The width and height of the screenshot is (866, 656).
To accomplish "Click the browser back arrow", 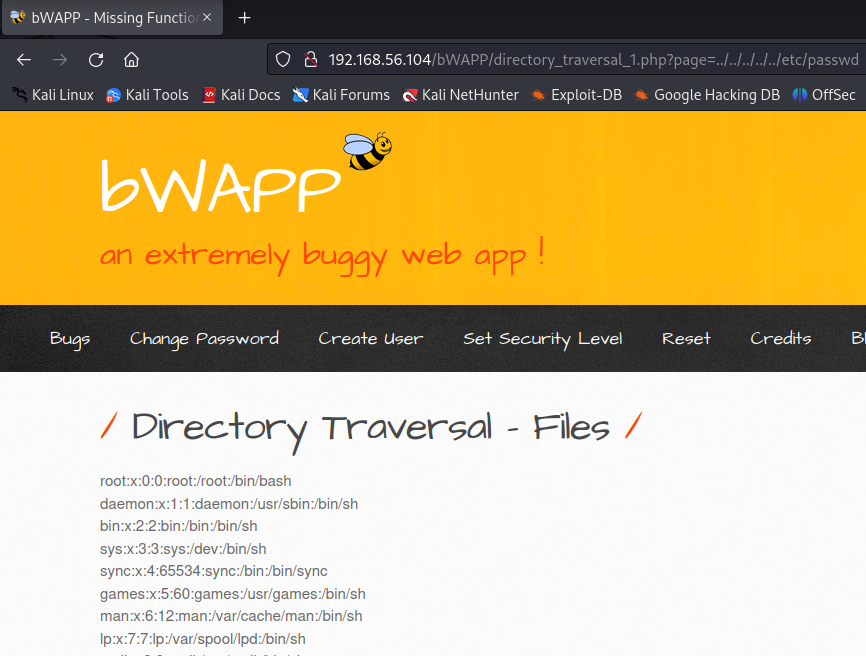I will coord(24,60).
